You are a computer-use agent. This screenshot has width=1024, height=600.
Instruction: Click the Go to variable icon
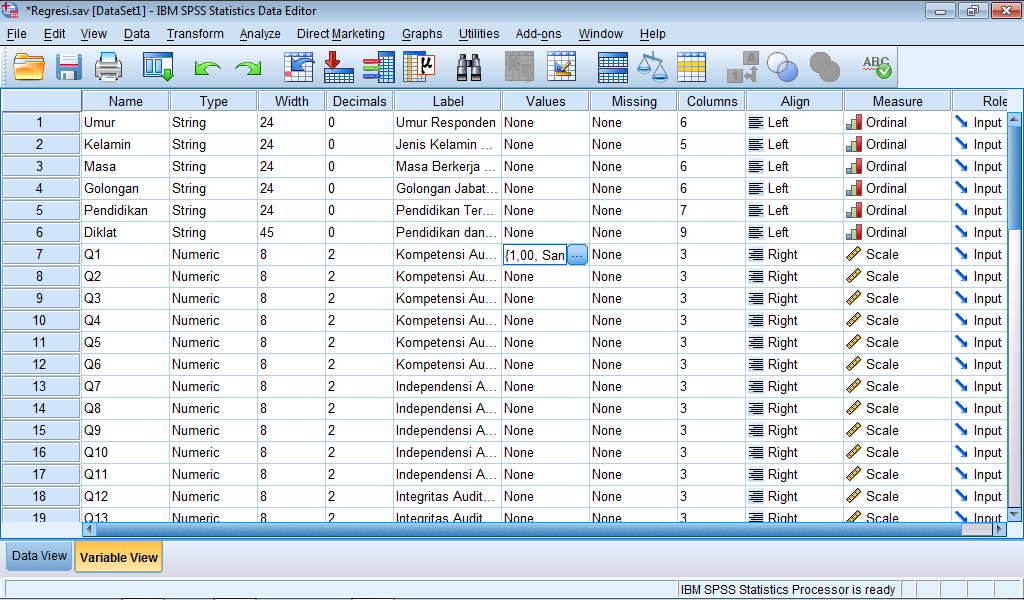(338, 67)
